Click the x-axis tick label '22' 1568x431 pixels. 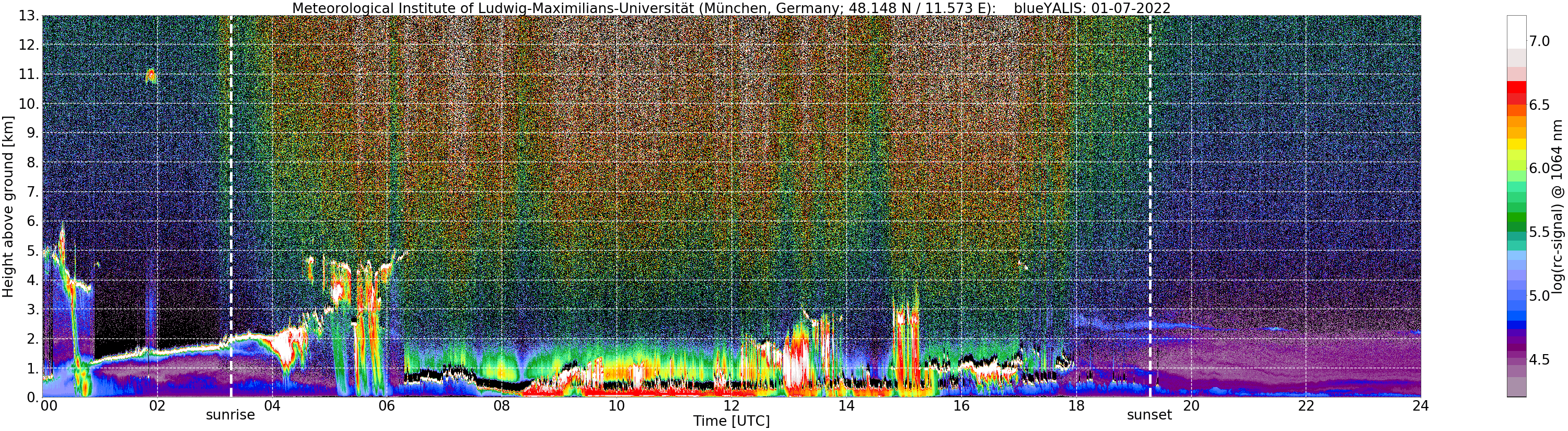[x=1306, y=406]
